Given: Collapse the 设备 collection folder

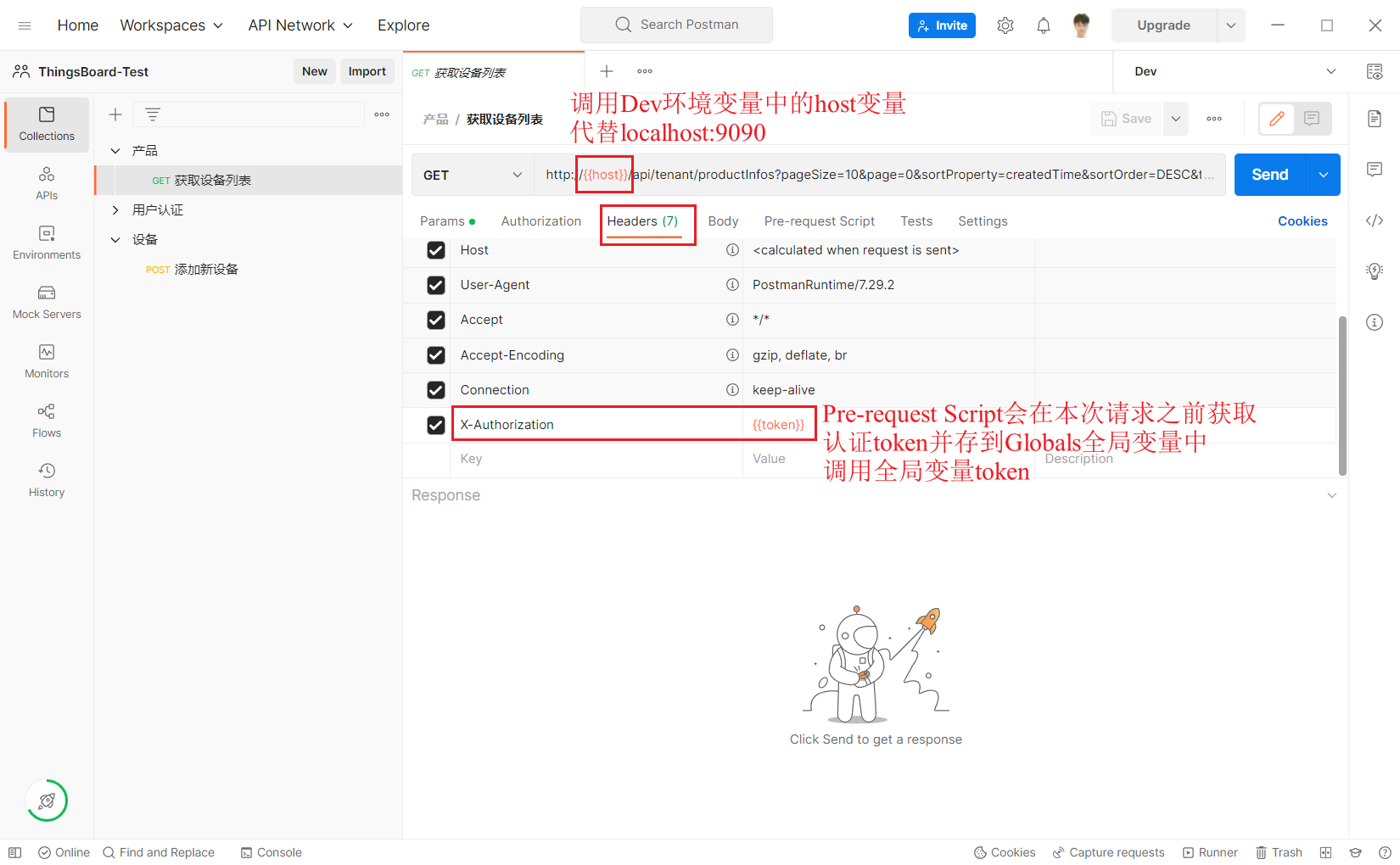Looking at the screenshot, I should (115, 240).
